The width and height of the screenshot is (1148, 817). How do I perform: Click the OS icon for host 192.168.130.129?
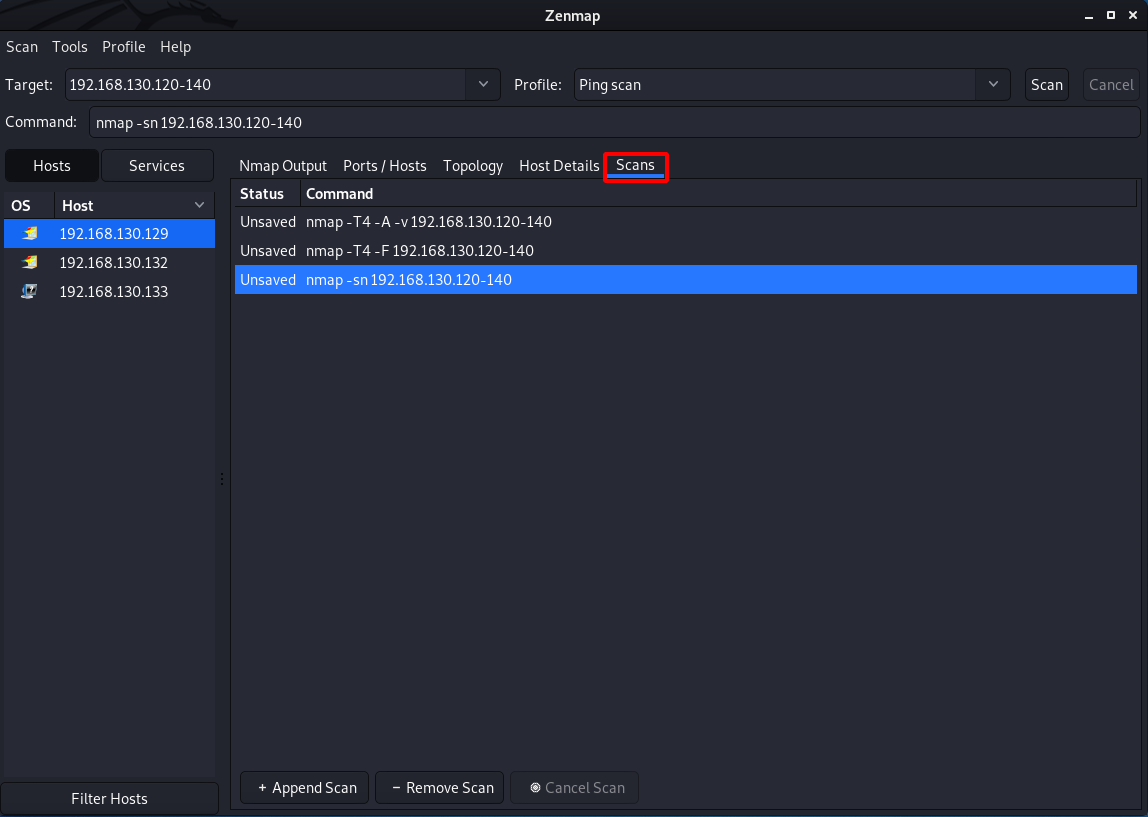coord(29,234)
